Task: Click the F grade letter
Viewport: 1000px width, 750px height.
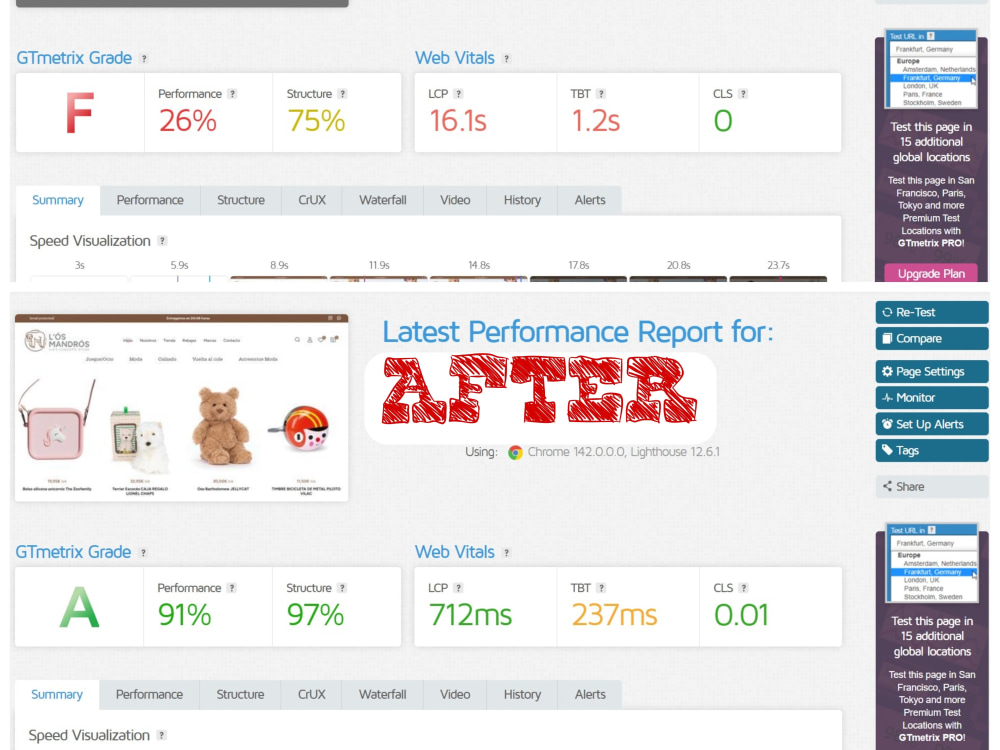Action: [x=80, y=113]
